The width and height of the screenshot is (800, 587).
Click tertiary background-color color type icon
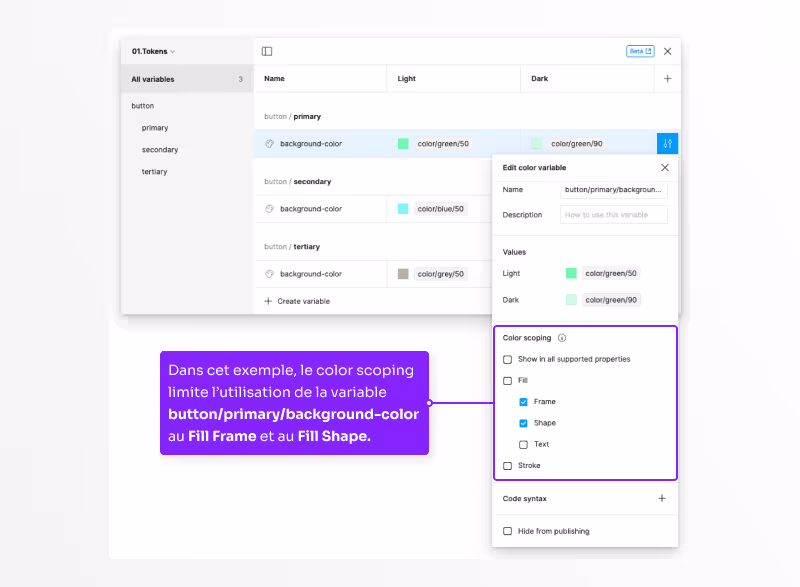(269, 274)
